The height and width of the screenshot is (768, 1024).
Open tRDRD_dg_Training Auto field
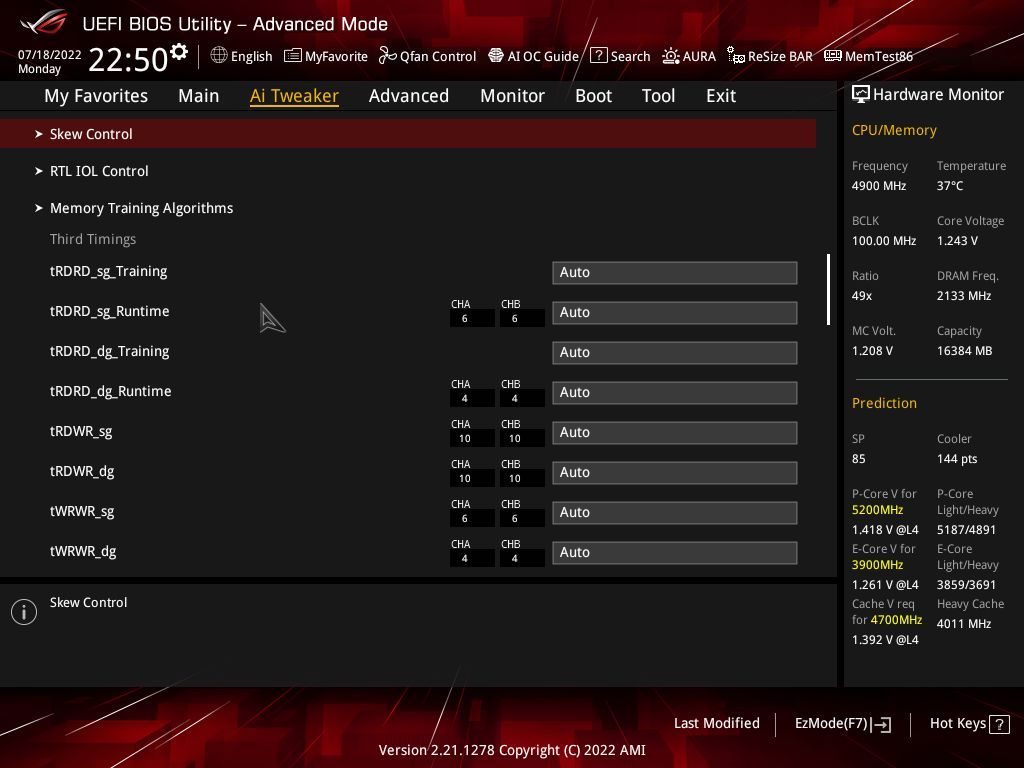click(x=675, y=353)
